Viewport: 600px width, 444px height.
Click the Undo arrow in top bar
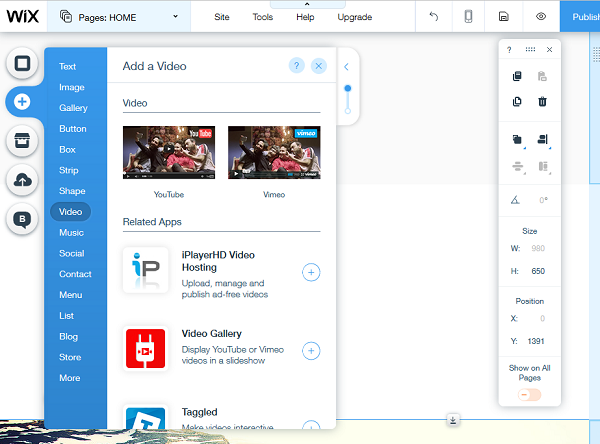click(434, 16)
